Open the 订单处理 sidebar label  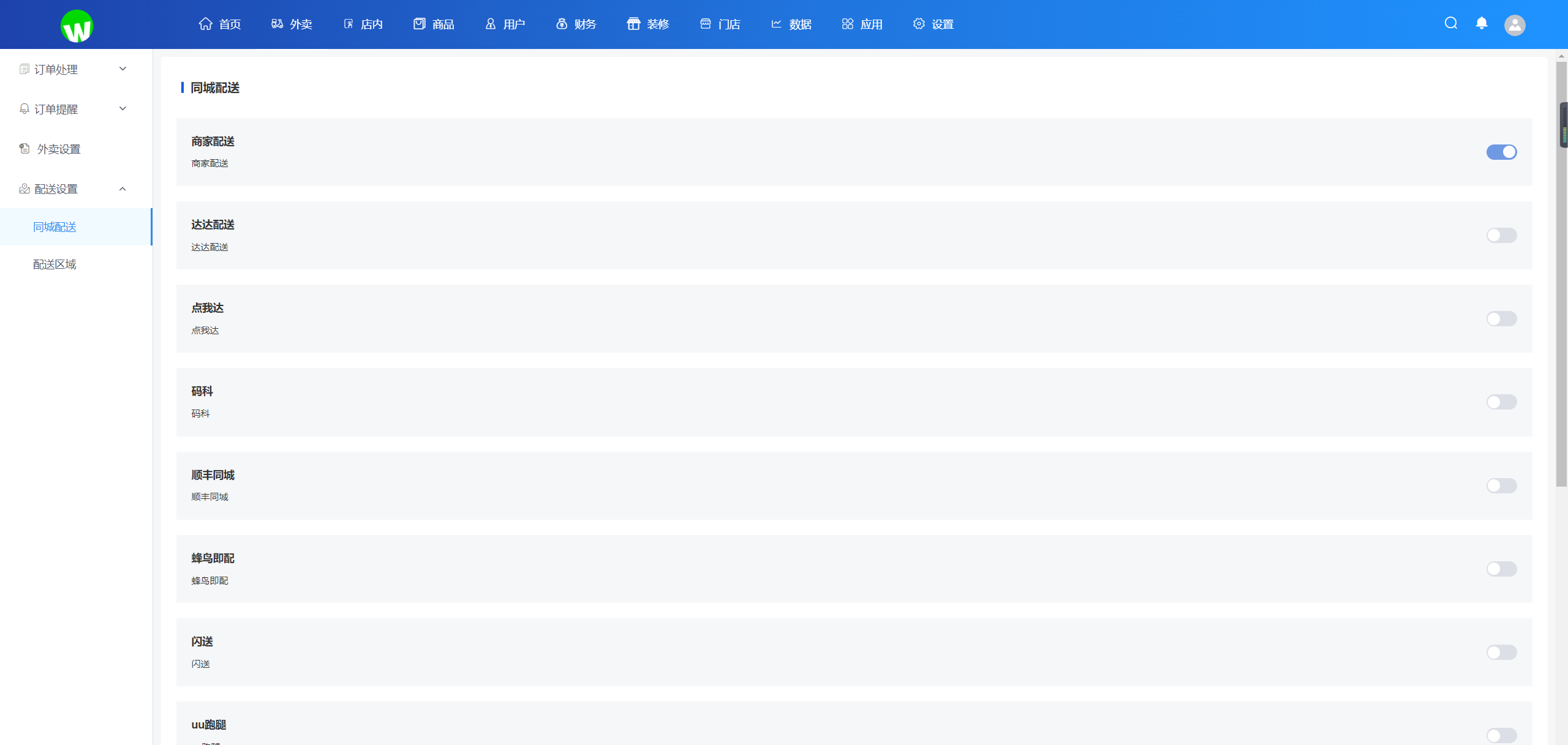[56, 69]
